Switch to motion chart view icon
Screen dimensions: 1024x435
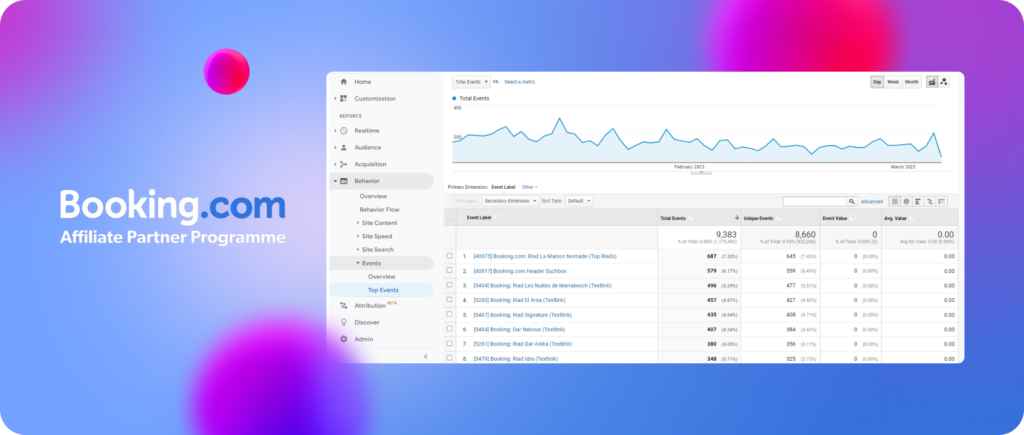[x=944, y=82]
